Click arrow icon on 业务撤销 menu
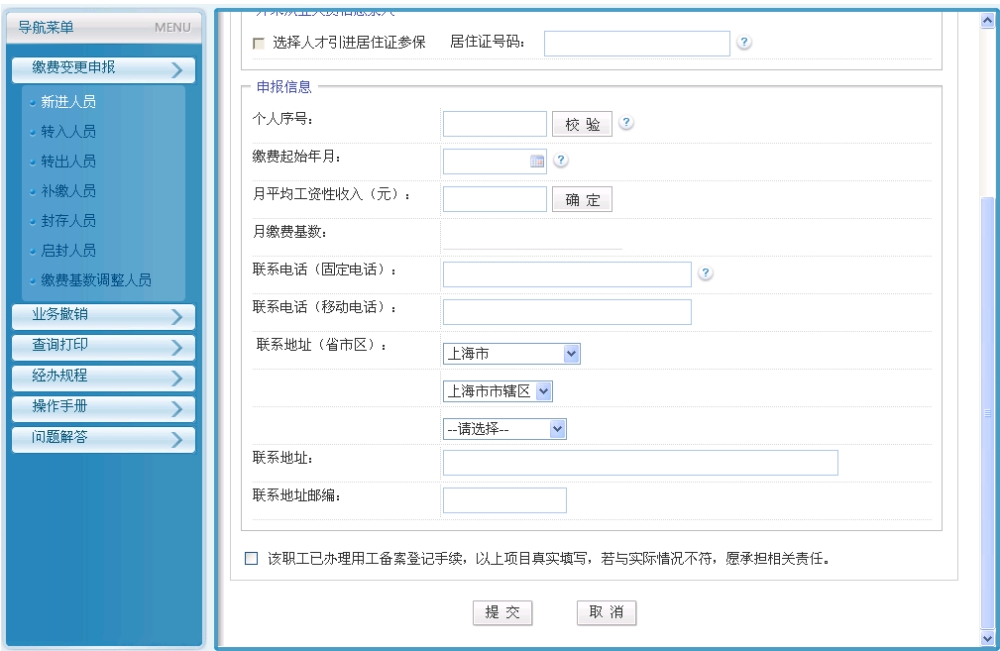1000x651 pixels. [x=177, y=316]
